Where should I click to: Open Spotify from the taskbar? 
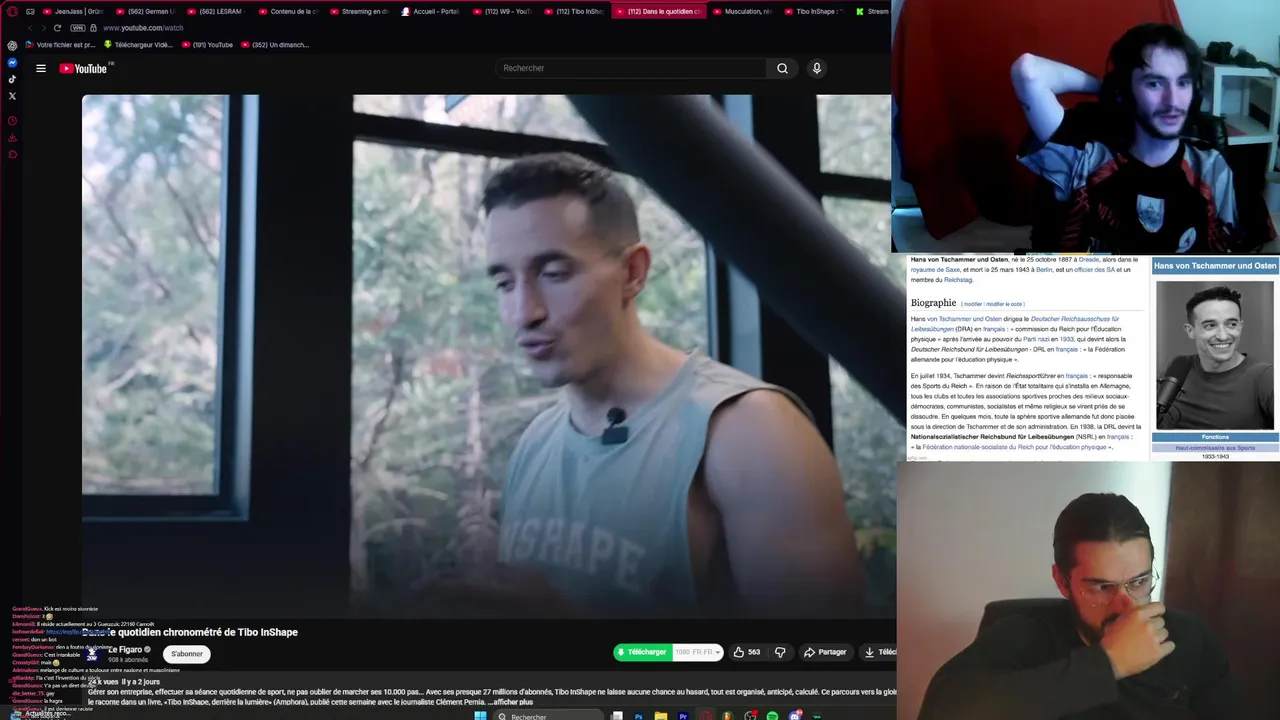coord(772,716)
